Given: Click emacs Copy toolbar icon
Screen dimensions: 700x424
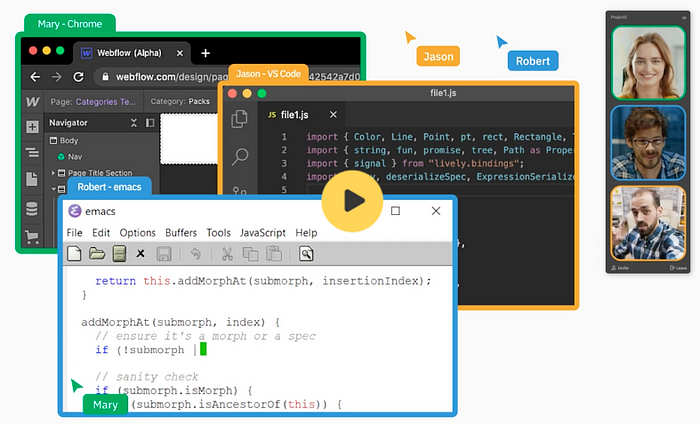Looking at the screenshot, I should click(250, 254).
